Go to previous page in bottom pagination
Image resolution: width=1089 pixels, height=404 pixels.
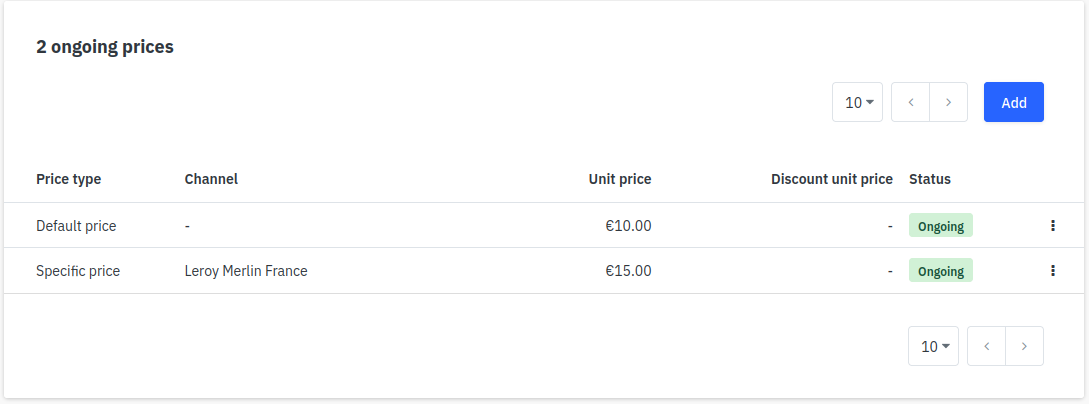pyautogui.click(x=987, y=346)
